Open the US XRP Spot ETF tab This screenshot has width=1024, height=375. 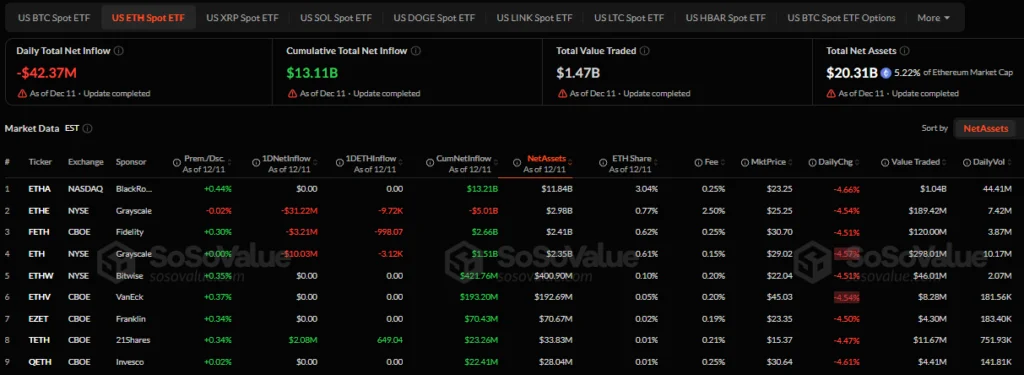pyautogui.click(x=242, y=18)
